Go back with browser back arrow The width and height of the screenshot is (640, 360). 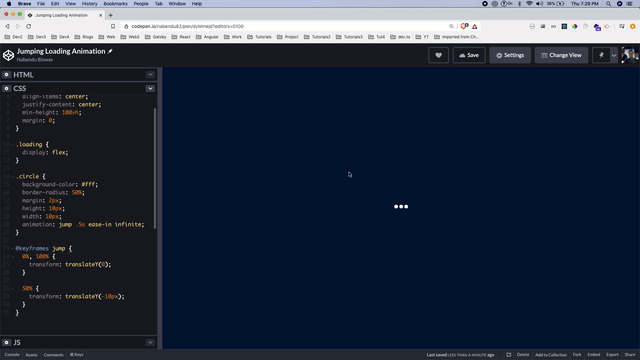pyautogui.click(x=7, y=26)
